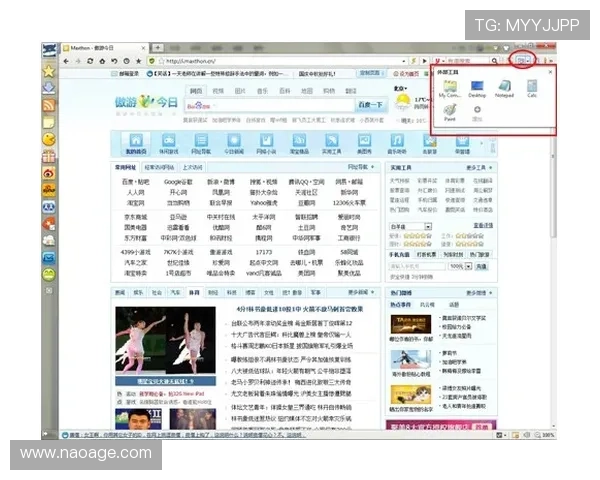Open the music note nav icon
Image resolution: width=600 pixels, height=480 pixels.
397,144
